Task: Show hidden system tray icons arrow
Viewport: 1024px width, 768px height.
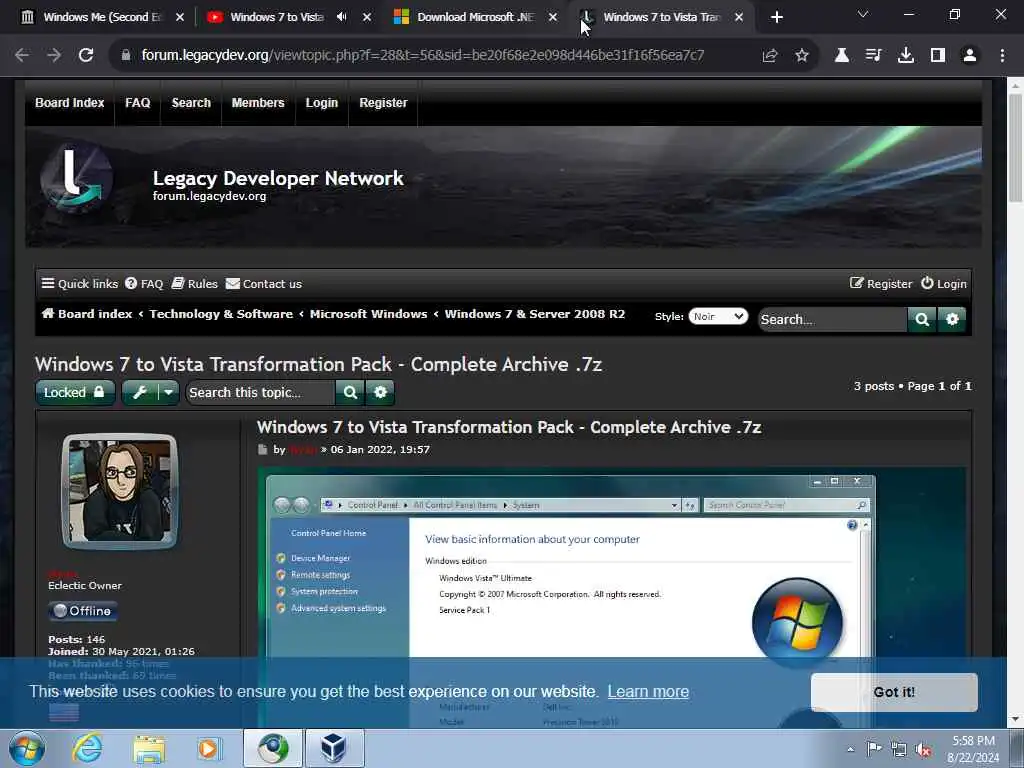Action: tap(850, 750)
